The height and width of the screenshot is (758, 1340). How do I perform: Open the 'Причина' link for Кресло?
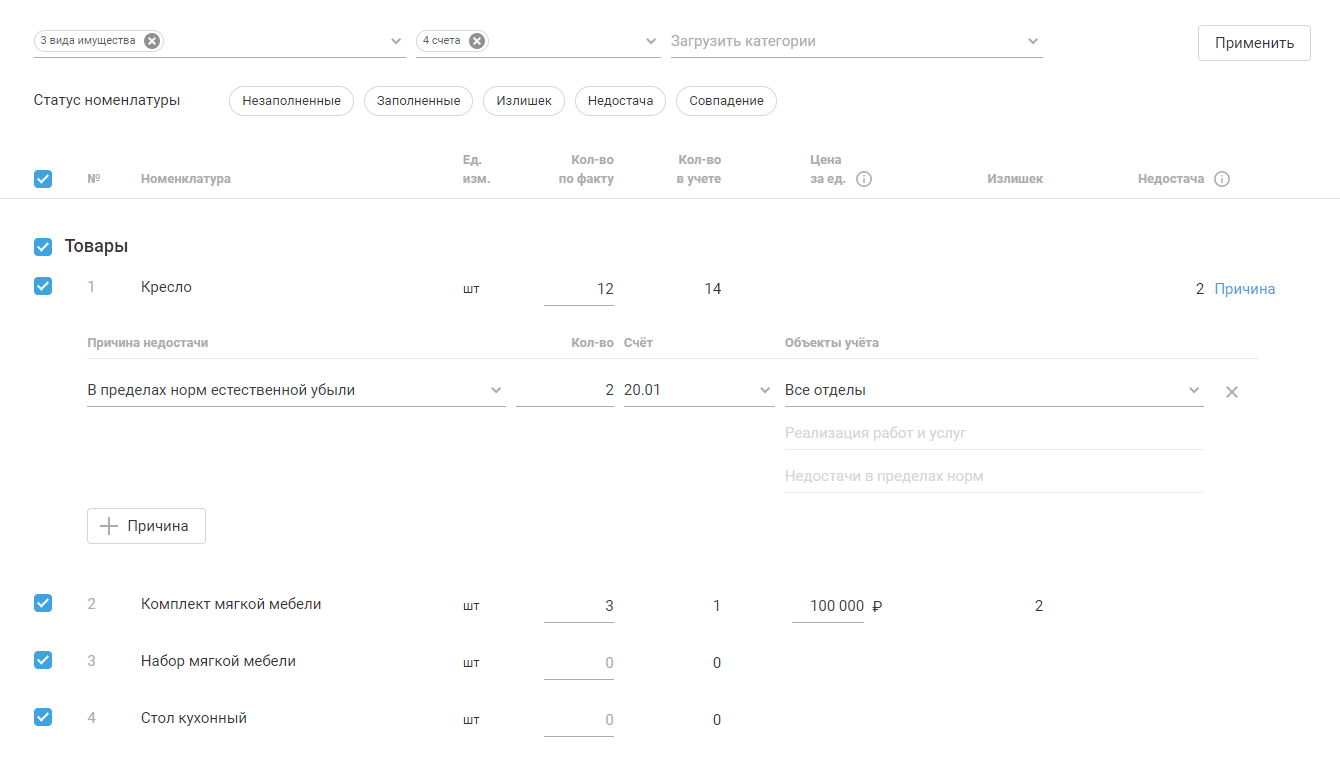[1244, 289]
